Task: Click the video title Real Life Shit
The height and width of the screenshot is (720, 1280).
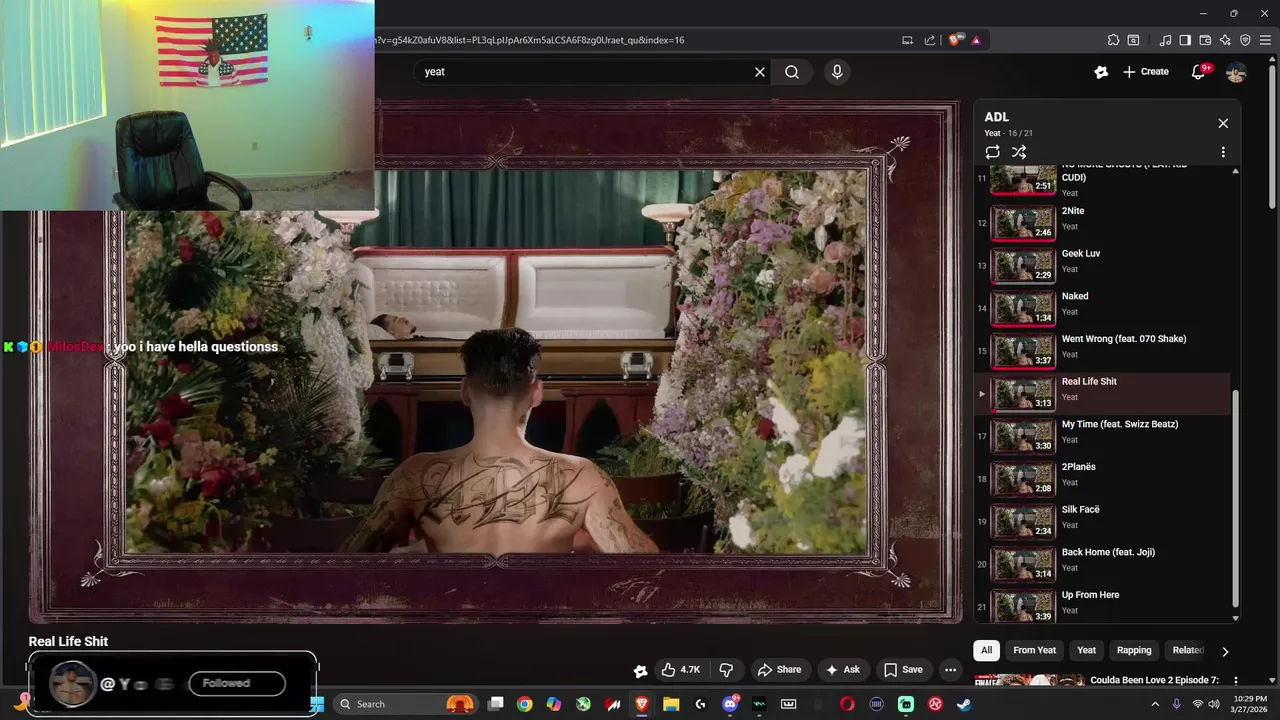Action: click(x=68, y=641)
